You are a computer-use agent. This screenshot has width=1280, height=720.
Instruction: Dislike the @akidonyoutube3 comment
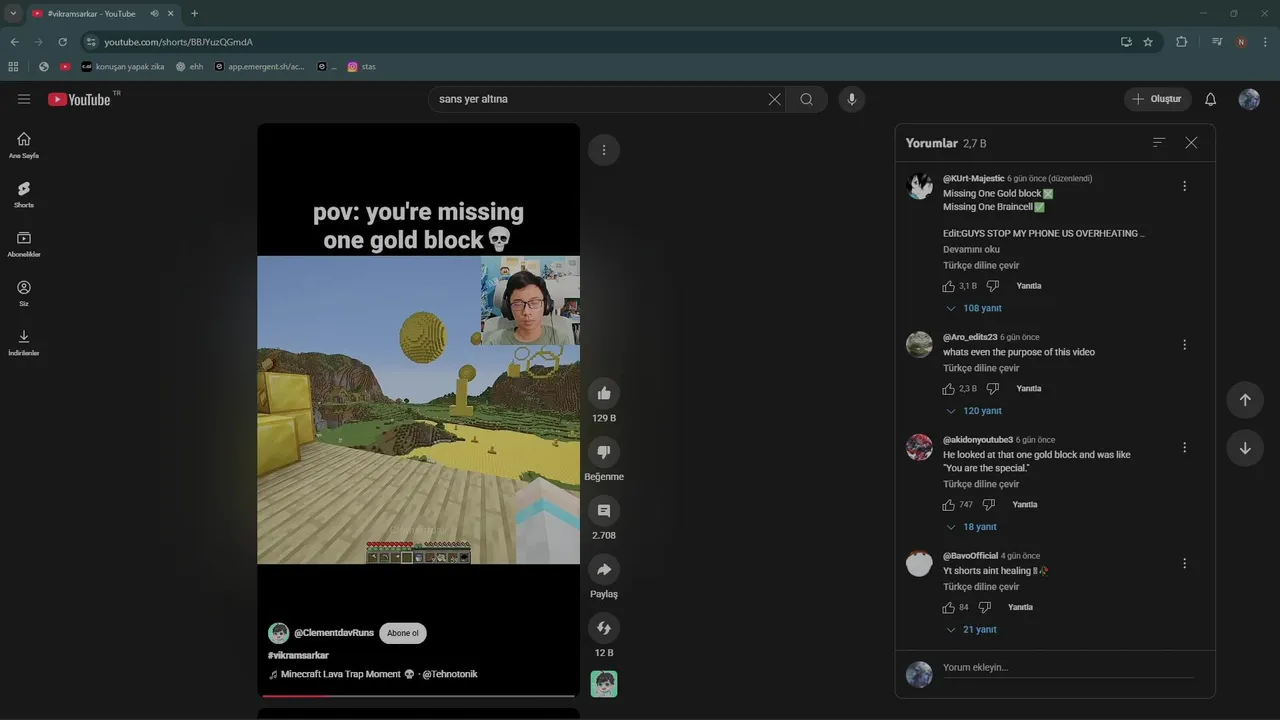[x=989, y=505]
